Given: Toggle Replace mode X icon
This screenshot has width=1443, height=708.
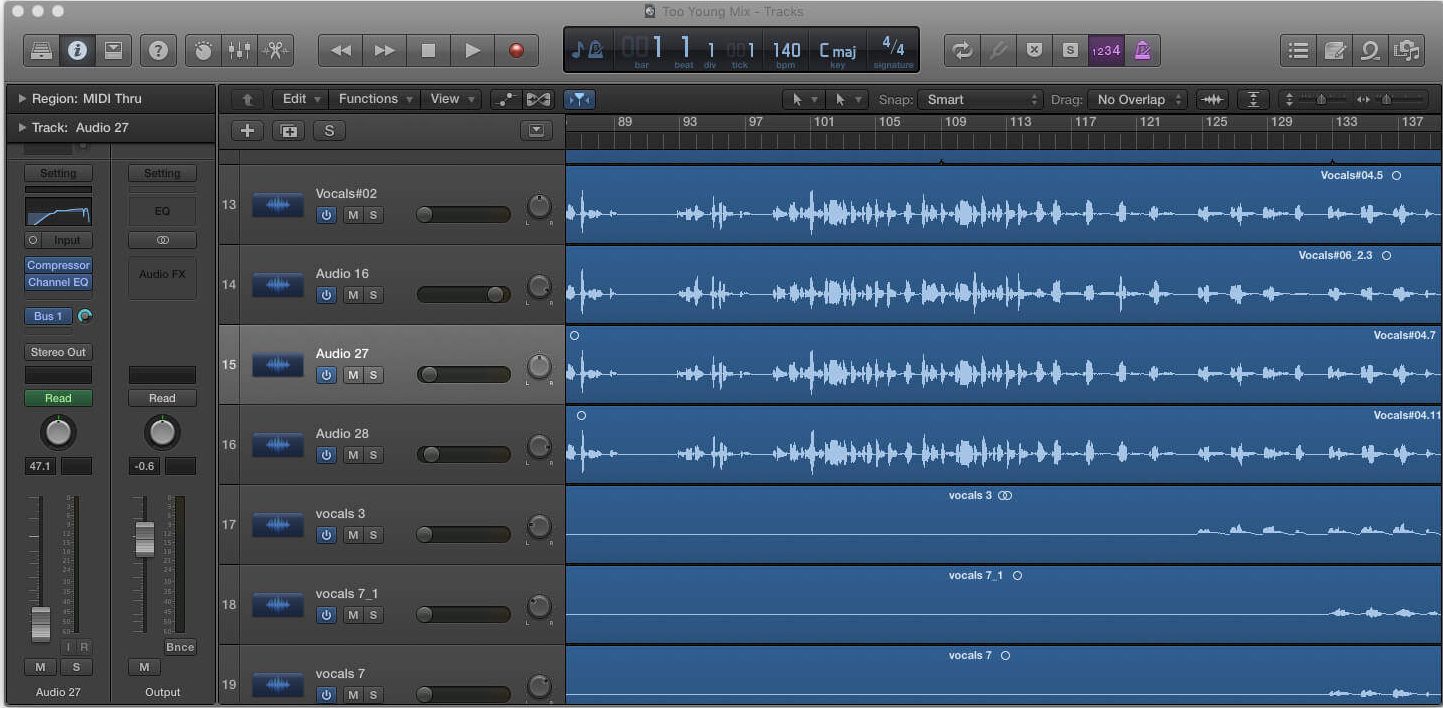Looking at the screenshot, I should tap(1034, 50).
